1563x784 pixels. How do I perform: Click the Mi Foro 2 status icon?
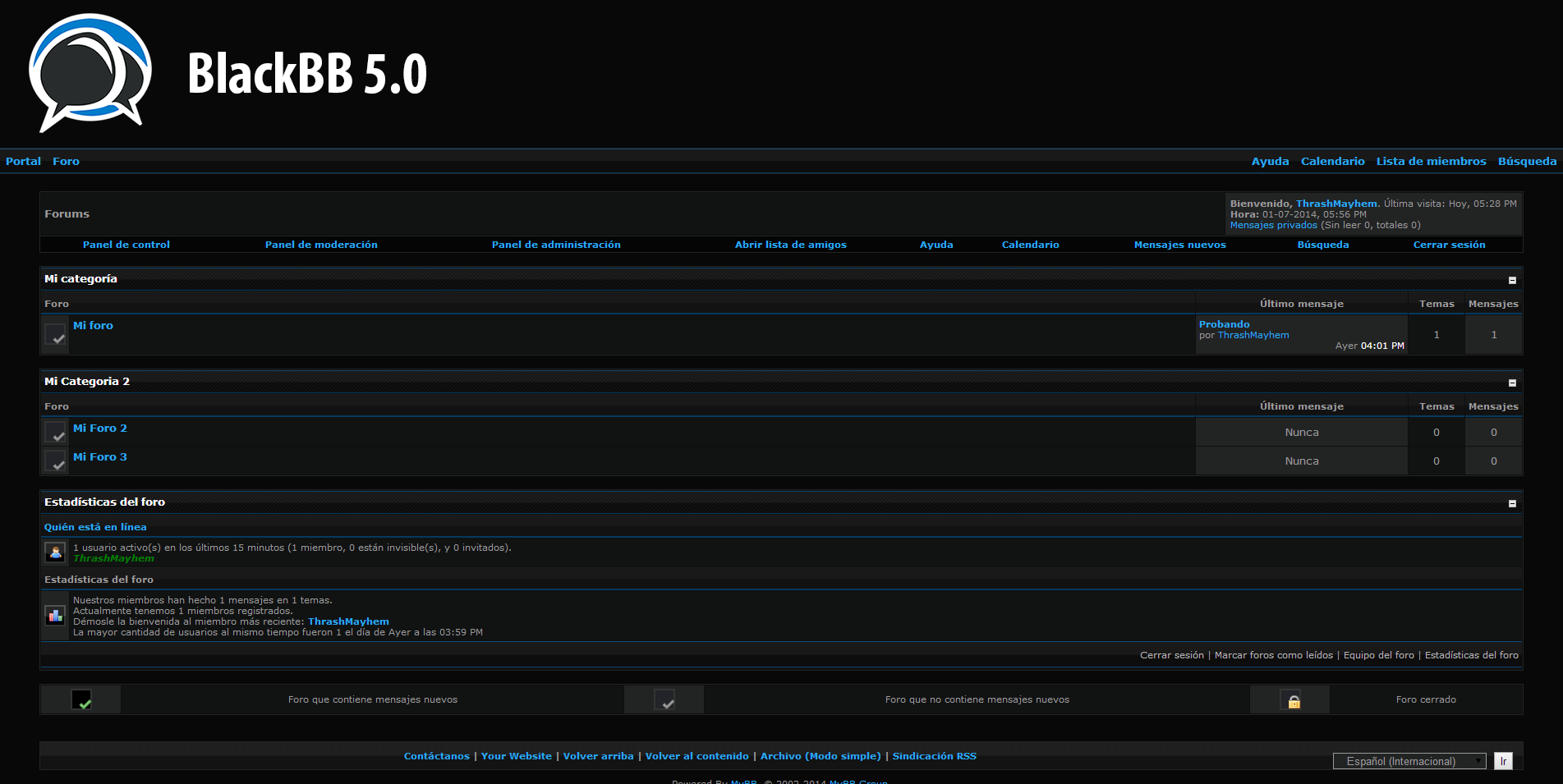coord(56,432)
